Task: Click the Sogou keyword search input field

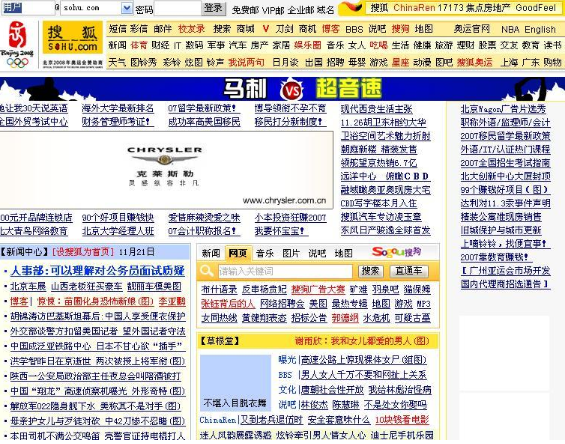Action: pos(285,271)
